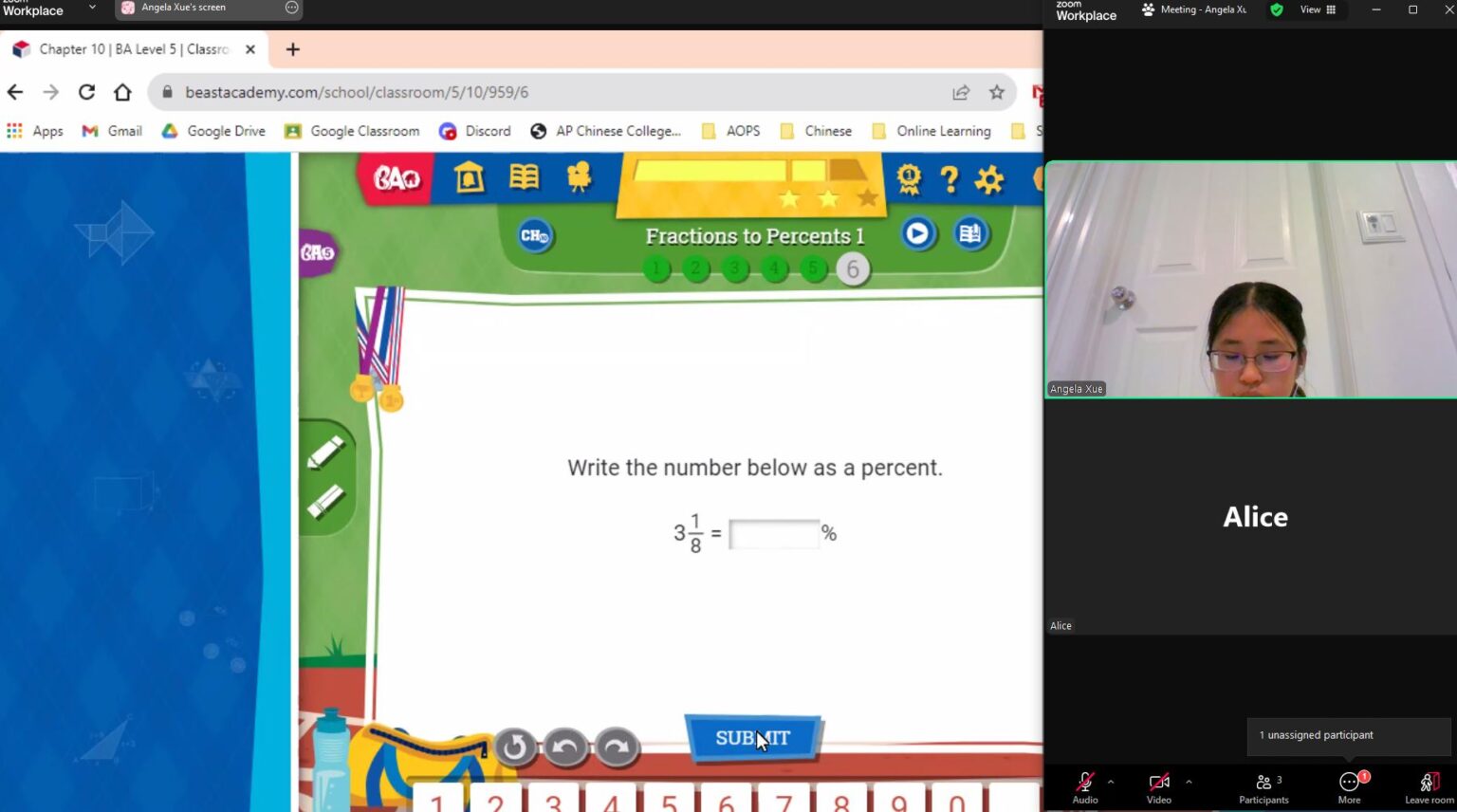Go forward in the browser

click(51, 92)
